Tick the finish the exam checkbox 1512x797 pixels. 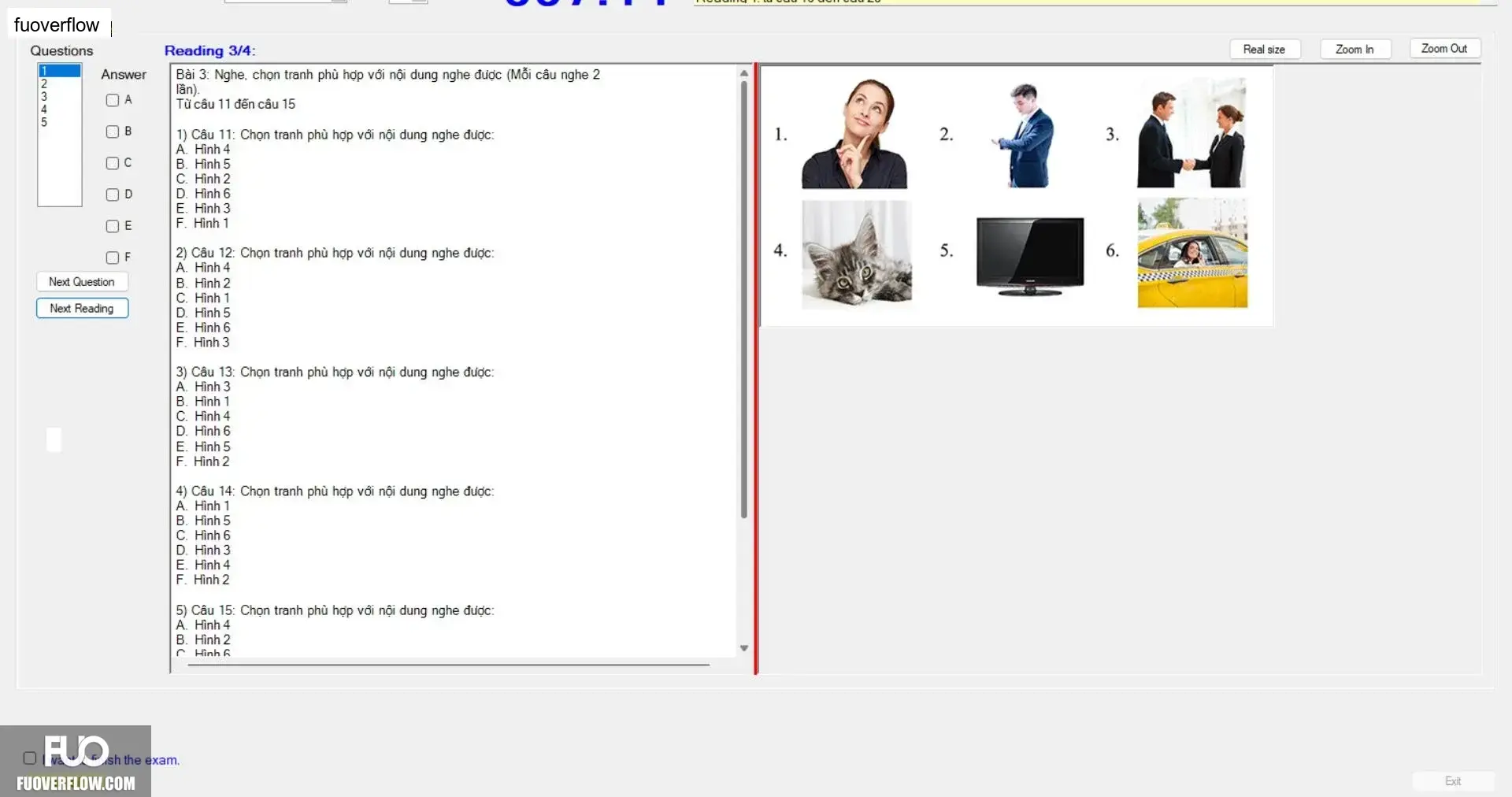[30, 758]
